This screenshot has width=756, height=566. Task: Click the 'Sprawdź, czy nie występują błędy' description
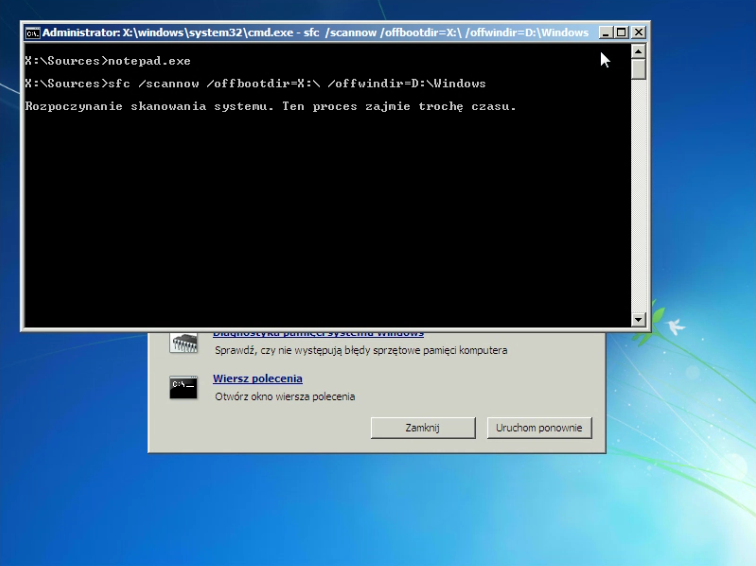pyautogui.click(x=361, y=350)
